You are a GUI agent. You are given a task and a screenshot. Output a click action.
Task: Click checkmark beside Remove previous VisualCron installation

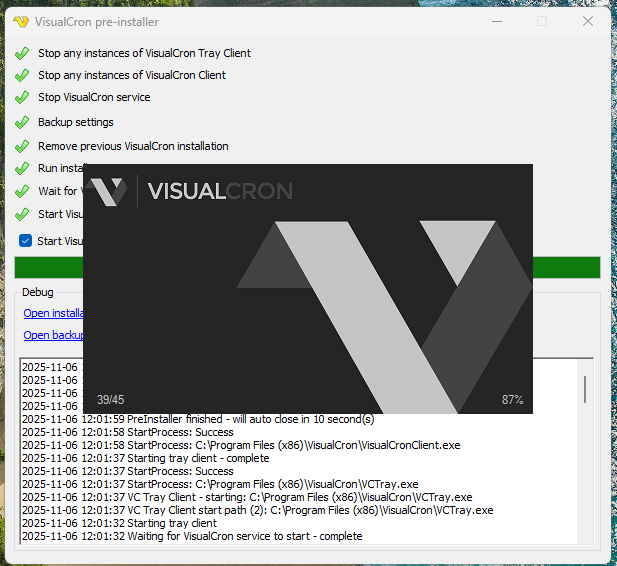[x=22, y=146]
